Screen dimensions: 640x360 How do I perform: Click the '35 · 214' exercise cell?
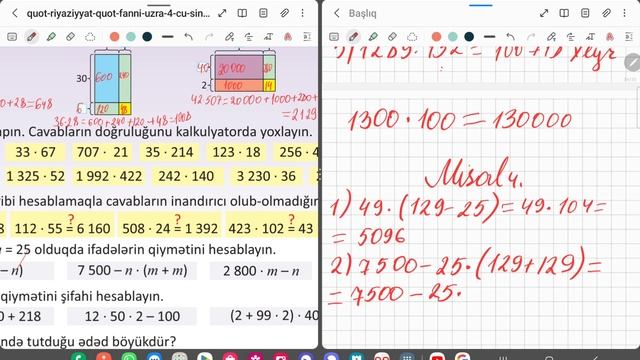click(x=169, y=152)
